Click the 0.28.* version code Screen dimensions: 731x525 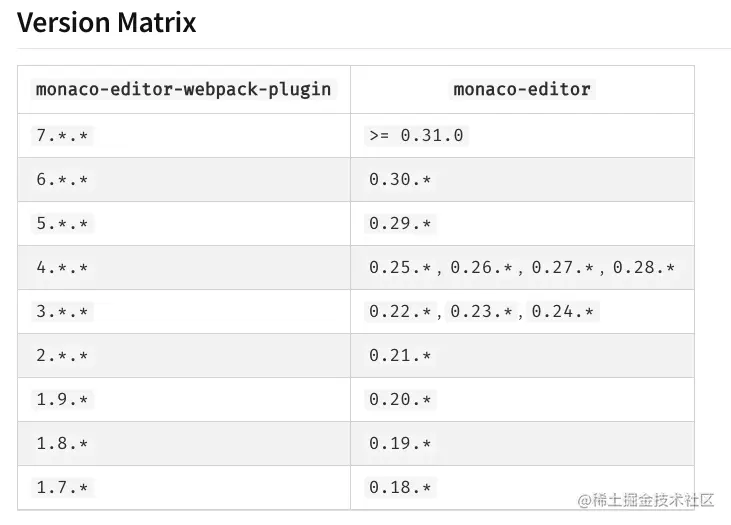[x=644, y=268]
